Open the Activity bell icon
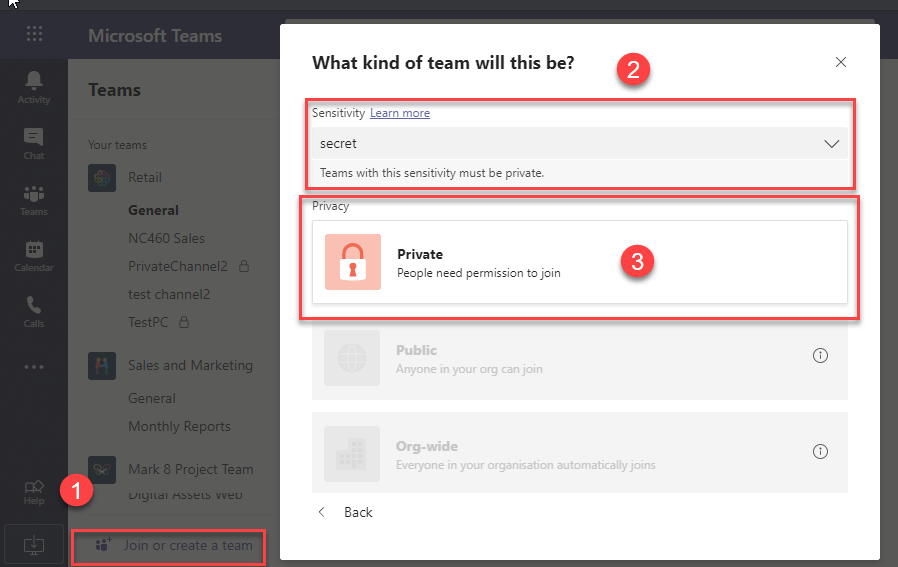898x567 pixels. [x=34, y=86]
